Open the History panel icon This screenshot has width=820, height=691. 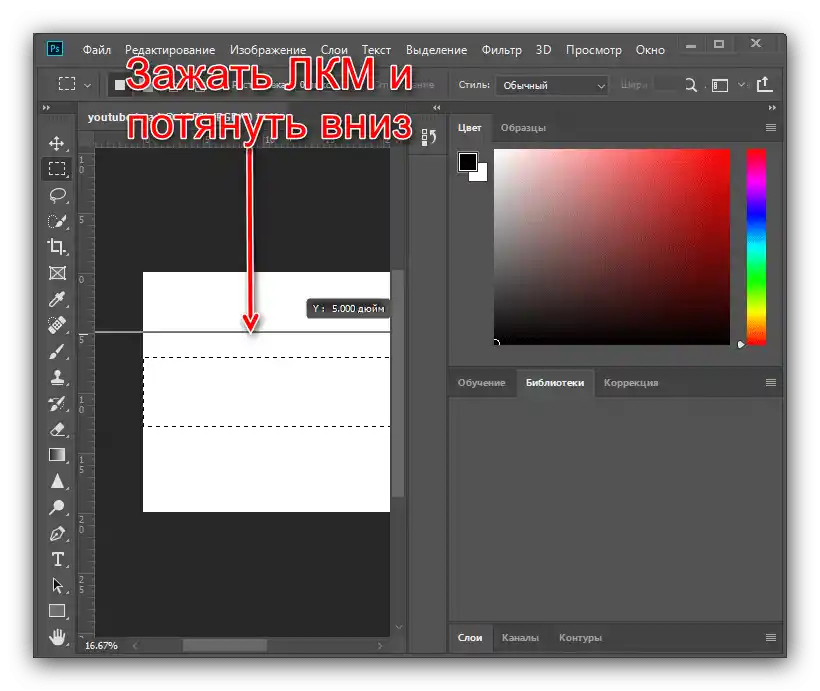click(428, 137)
